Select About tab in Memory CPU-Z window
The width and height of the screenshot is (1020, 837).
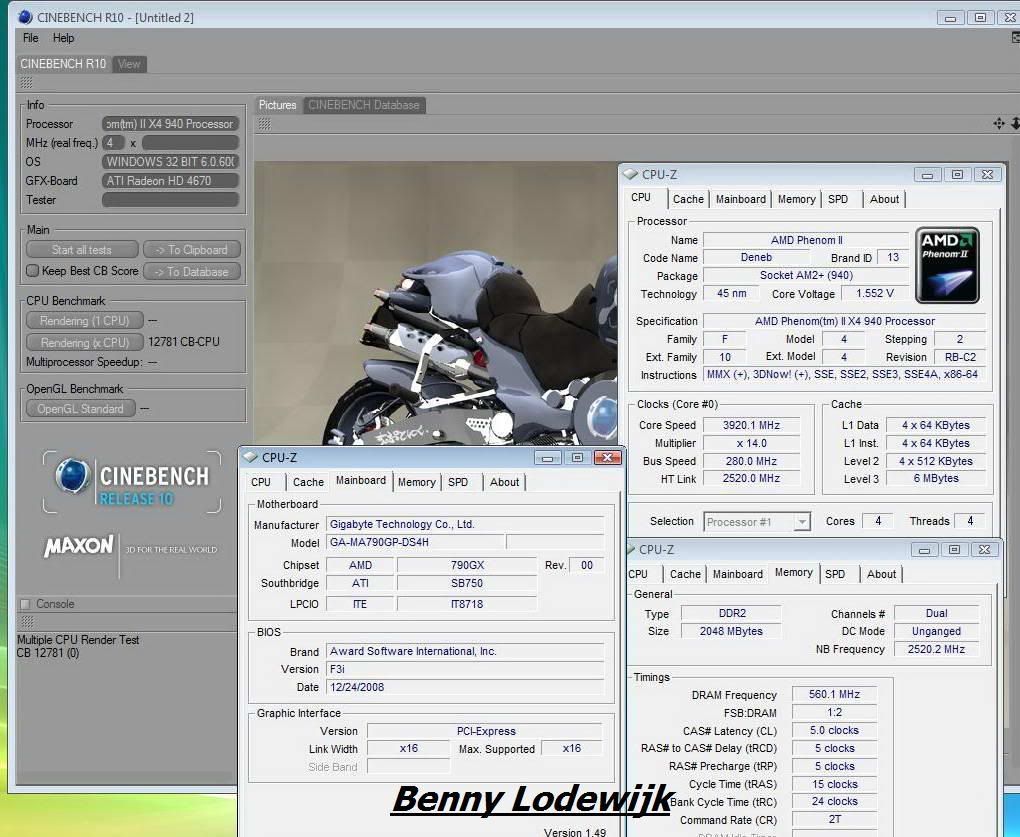tap(881, 574)
